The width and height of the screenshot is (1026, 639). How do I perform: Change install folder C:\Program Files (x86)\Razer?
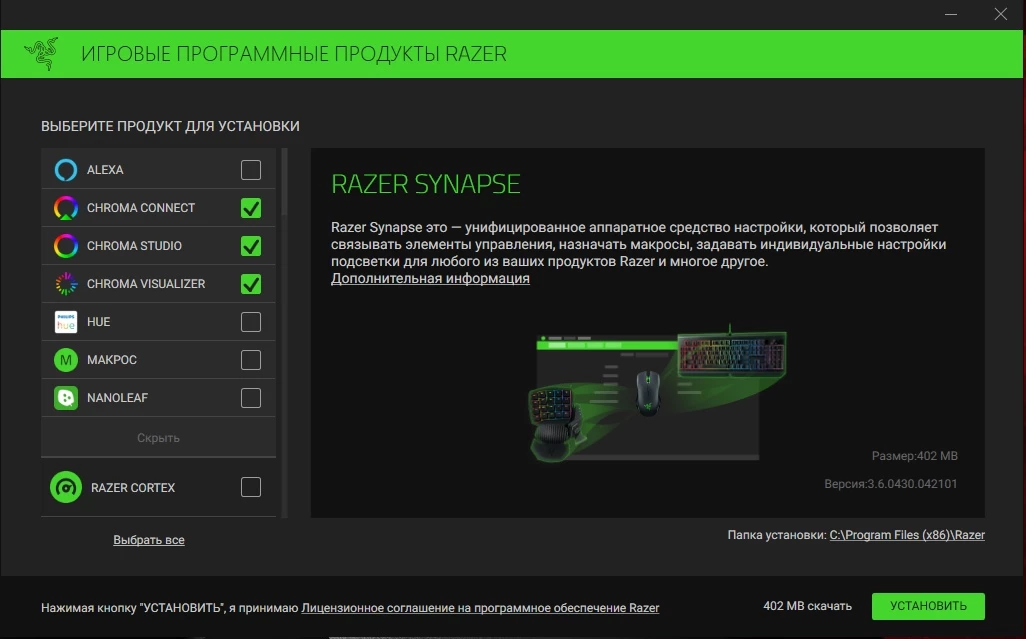[x=907, y=535]
